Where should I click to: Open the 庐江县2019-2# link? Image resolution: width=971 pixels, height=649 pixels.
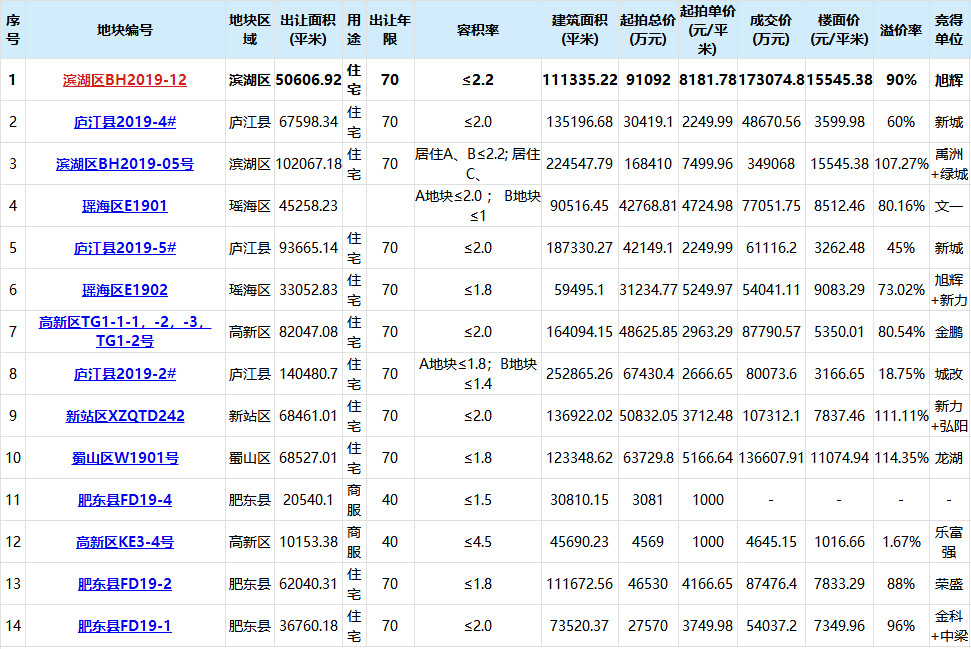(124, 375)
